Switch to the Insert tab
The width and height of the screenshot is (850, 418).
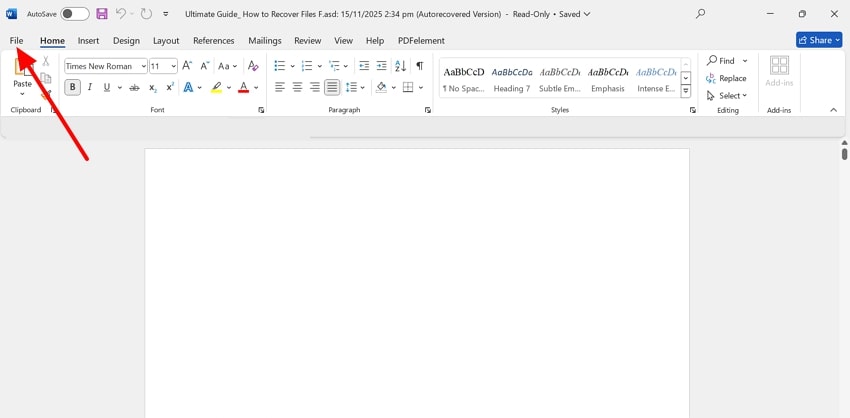(88, 41)
